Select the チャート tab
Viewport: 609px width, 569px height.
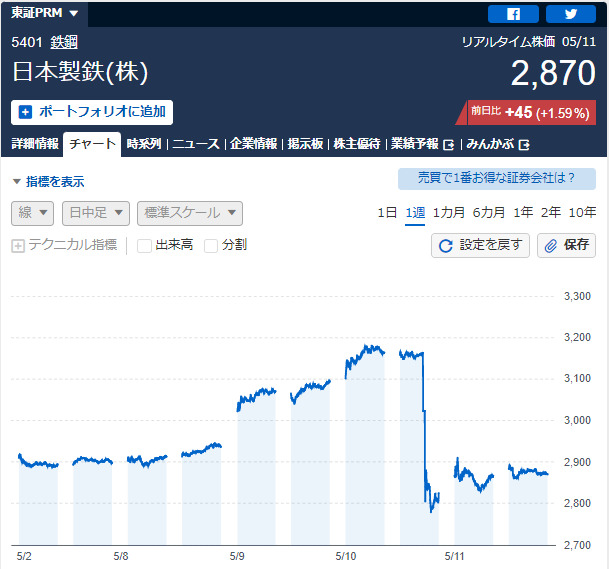[92, 144]
